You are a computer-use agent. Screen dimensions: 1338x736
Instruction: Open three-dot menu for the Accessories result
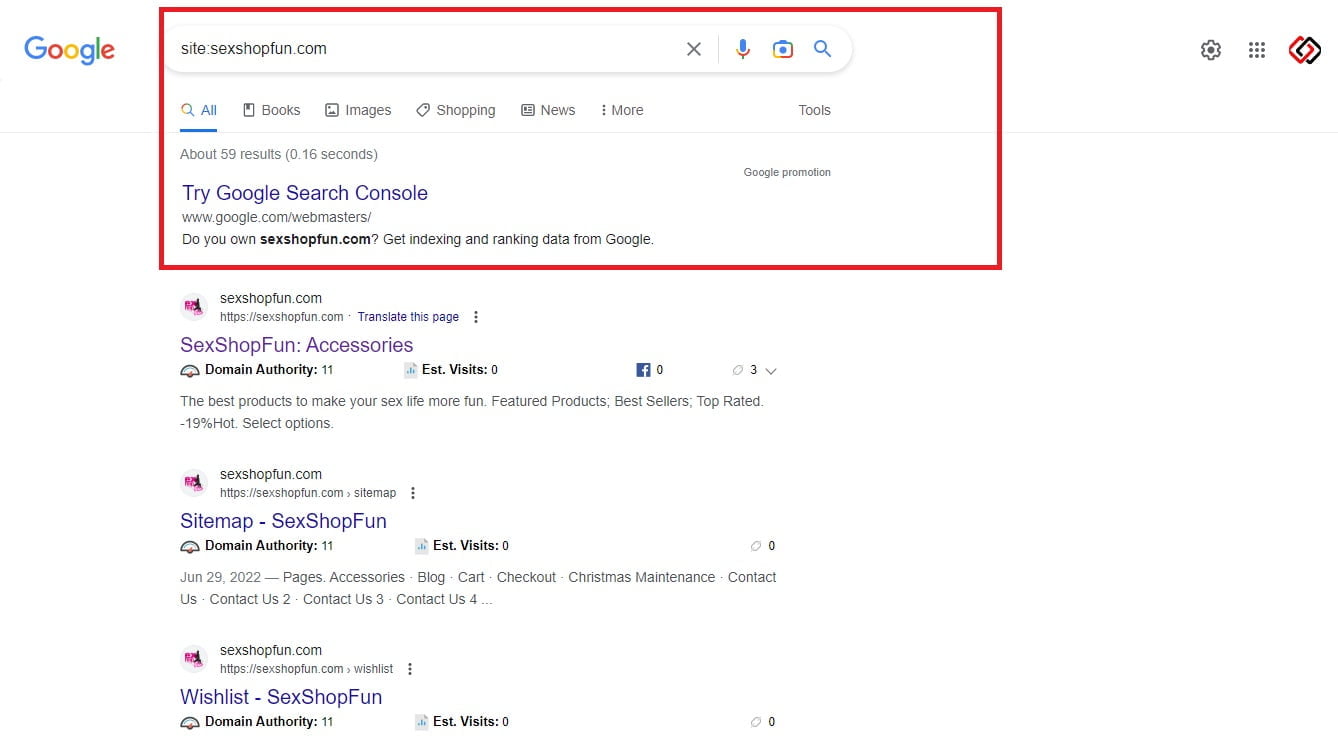[x=476, y=317]
